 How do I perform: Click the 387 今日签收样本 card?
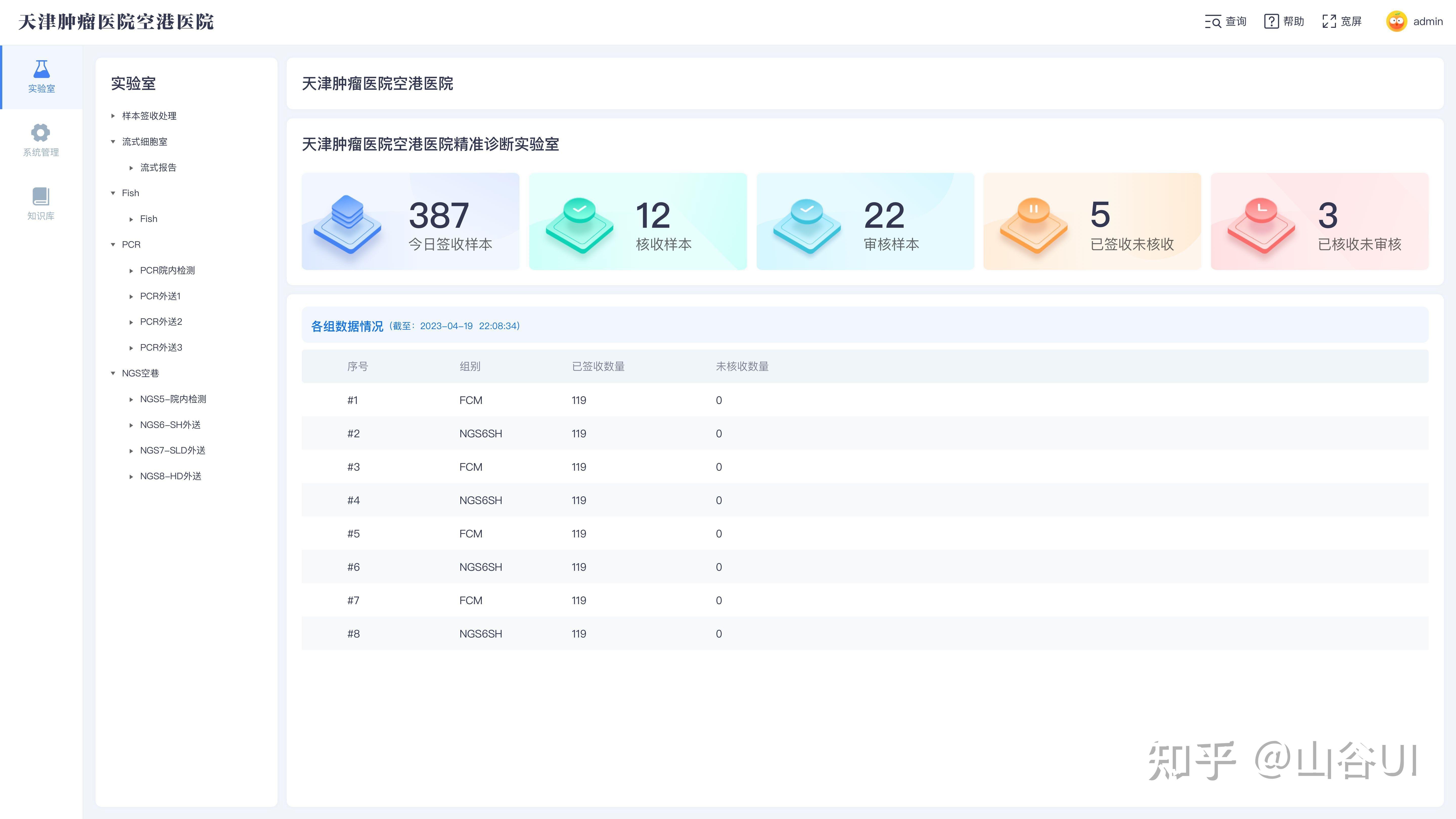[410, 222]
